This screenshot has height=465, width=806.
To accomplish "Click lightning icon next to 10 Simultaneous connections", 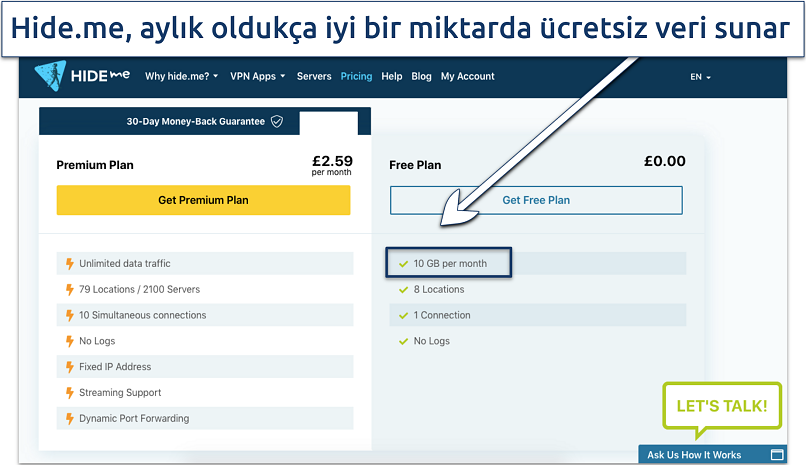I will [x=69, y=315].
